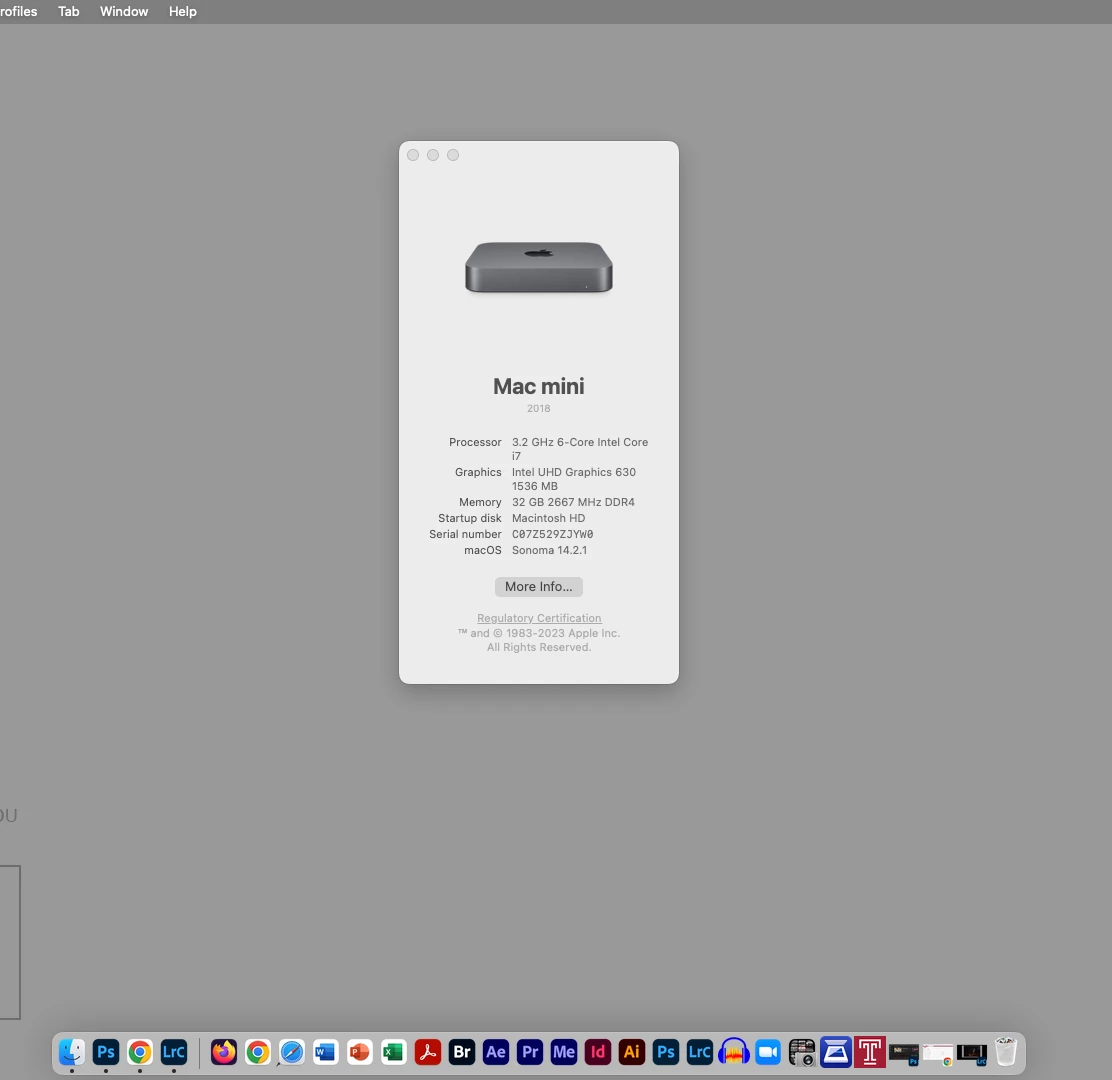Restore the minimized Chrome window from Dock
The height and width of the screenshot is (1080, 1112).
[938, 1054]
